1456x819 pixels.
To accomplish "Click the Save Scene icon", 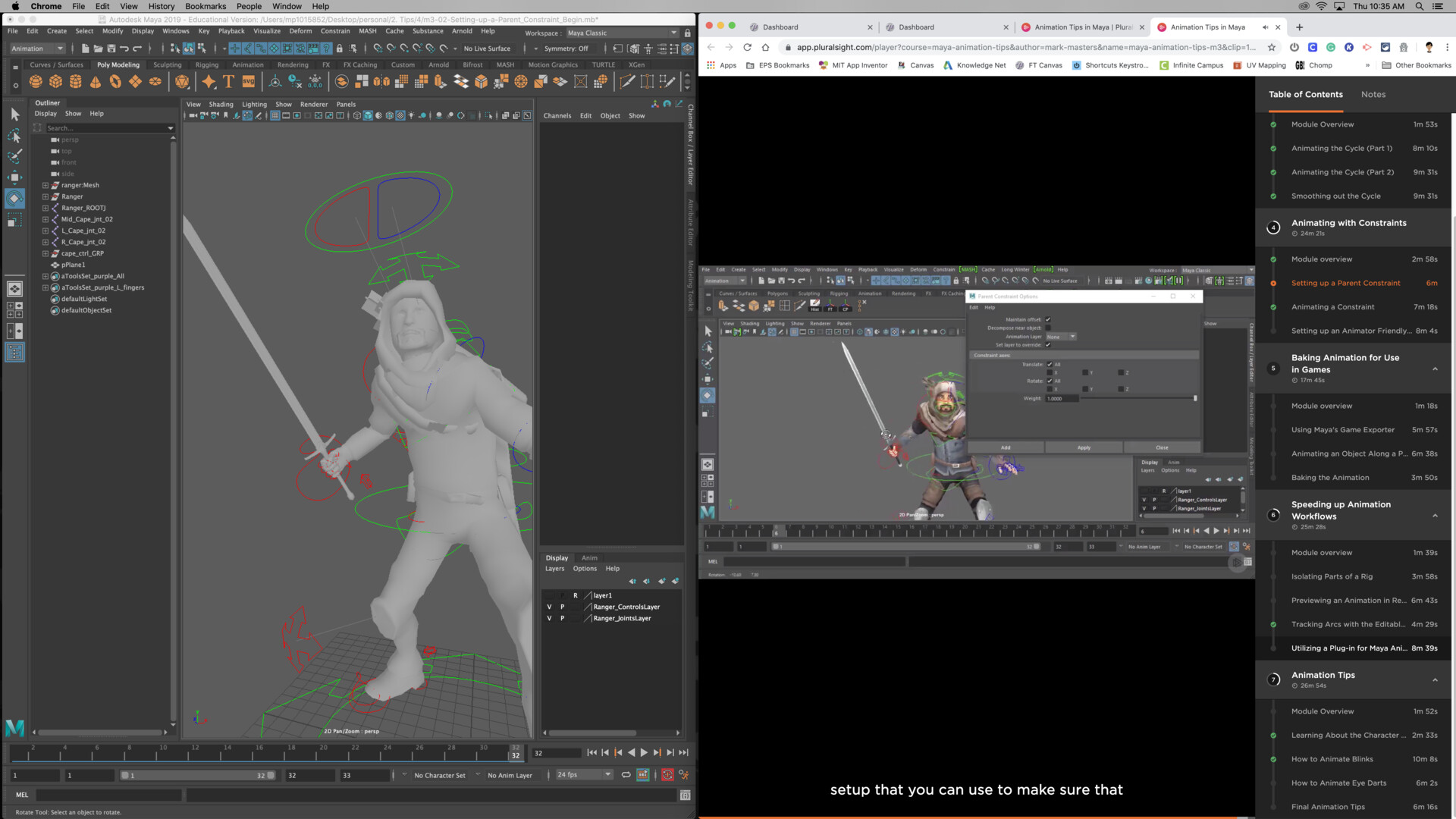I will tap(111, 49).
